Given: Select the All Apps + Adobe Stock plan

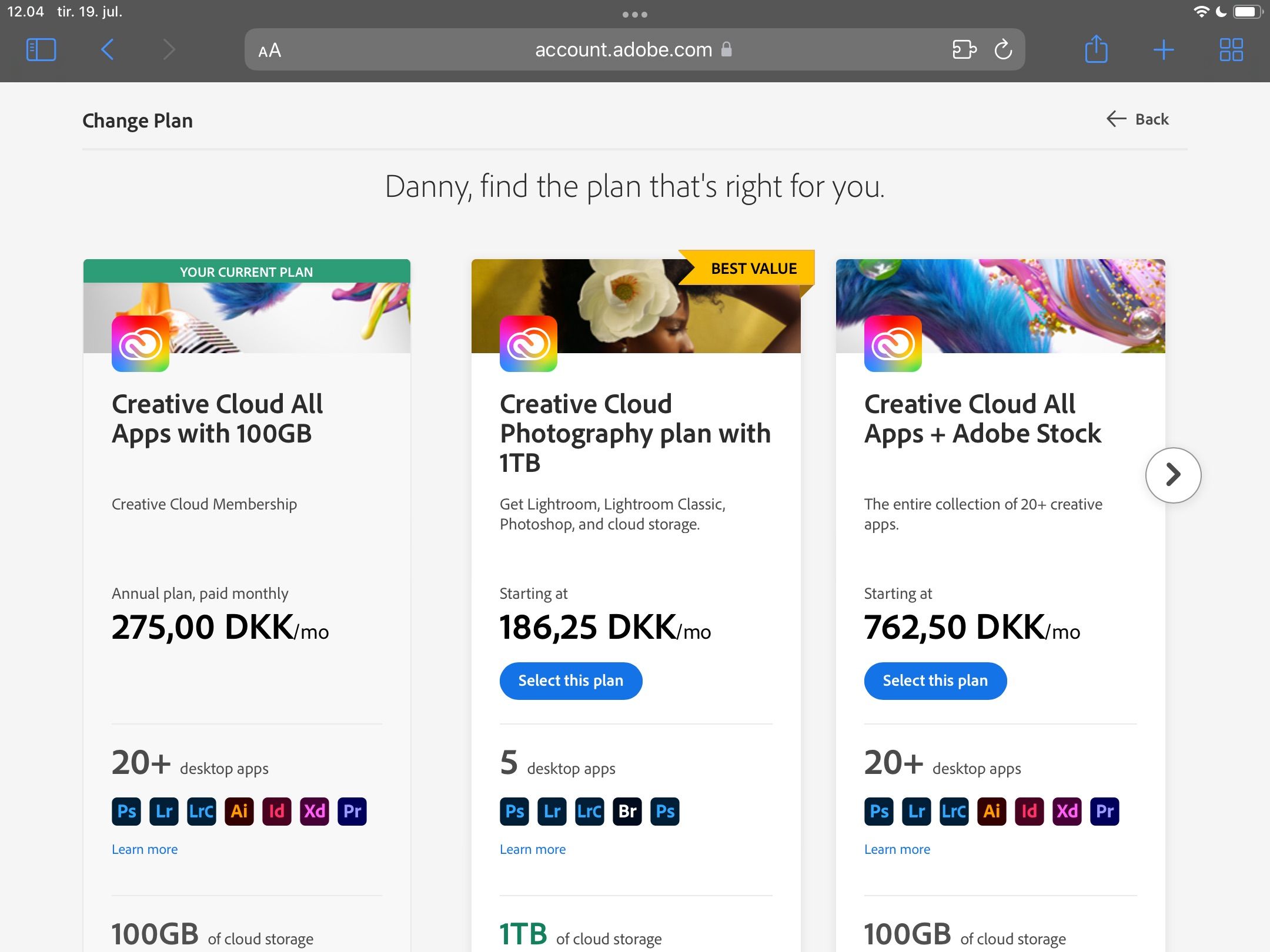Looking at the screenshot, I should pyautogui.click(x=935, y=681).
